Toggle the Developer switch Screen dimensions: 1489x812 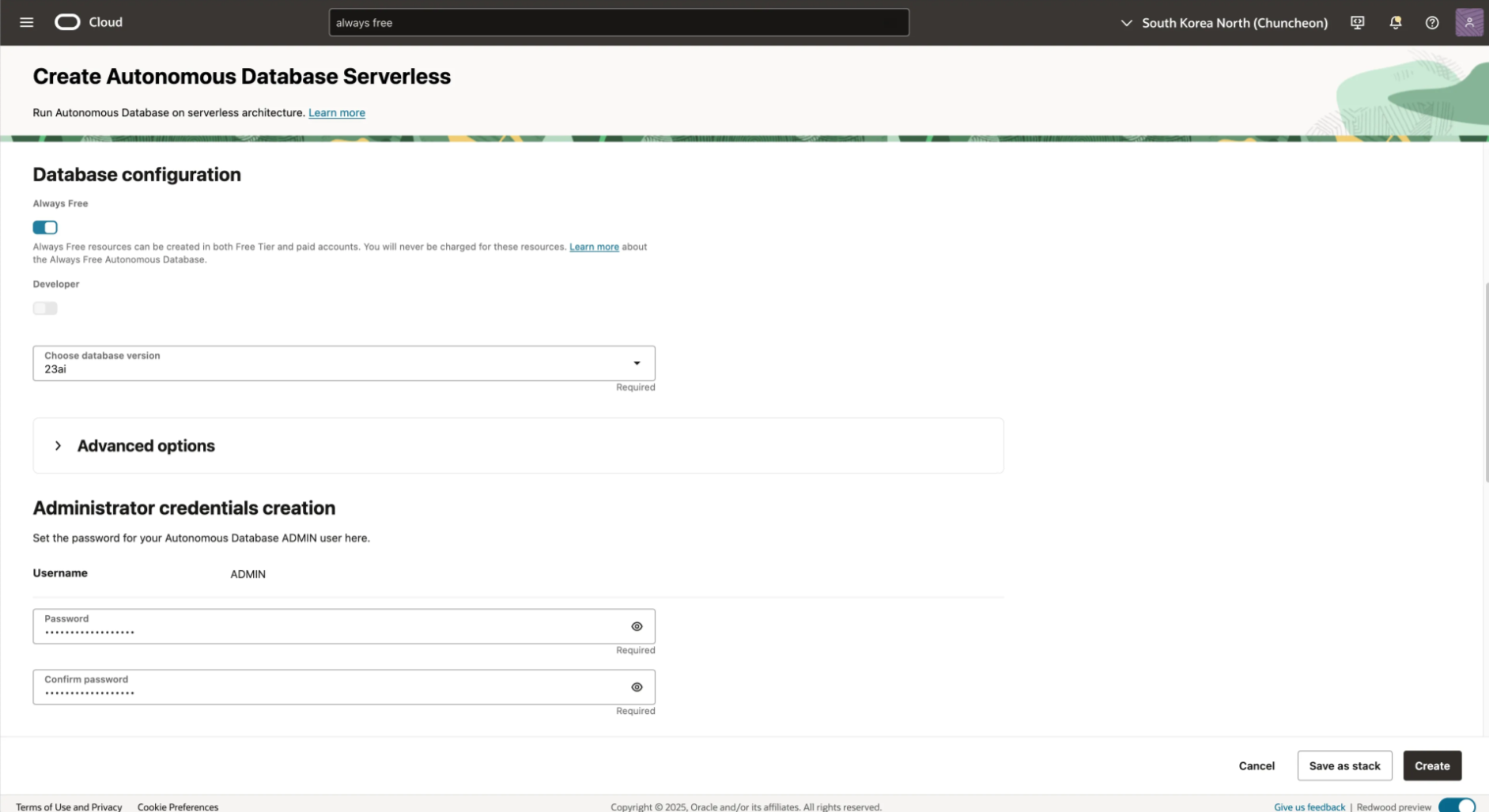point(45,308)
